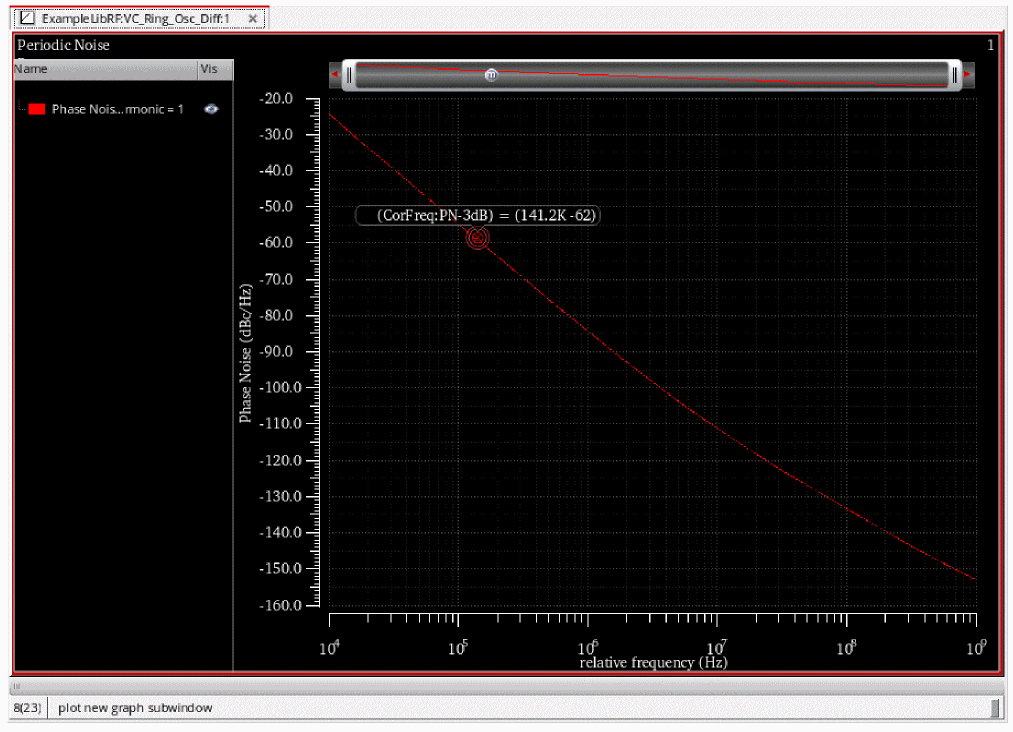Click the Name column header
The height and width of the screenshot is (732, 1013).
tap(31, 69)
